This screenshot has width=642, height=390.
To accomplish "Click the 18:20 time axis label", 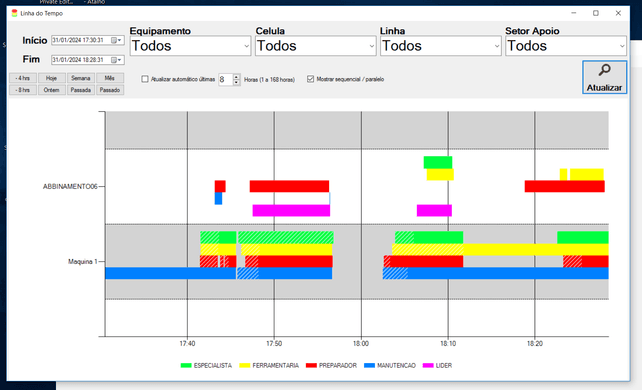I will click(535, 344).
